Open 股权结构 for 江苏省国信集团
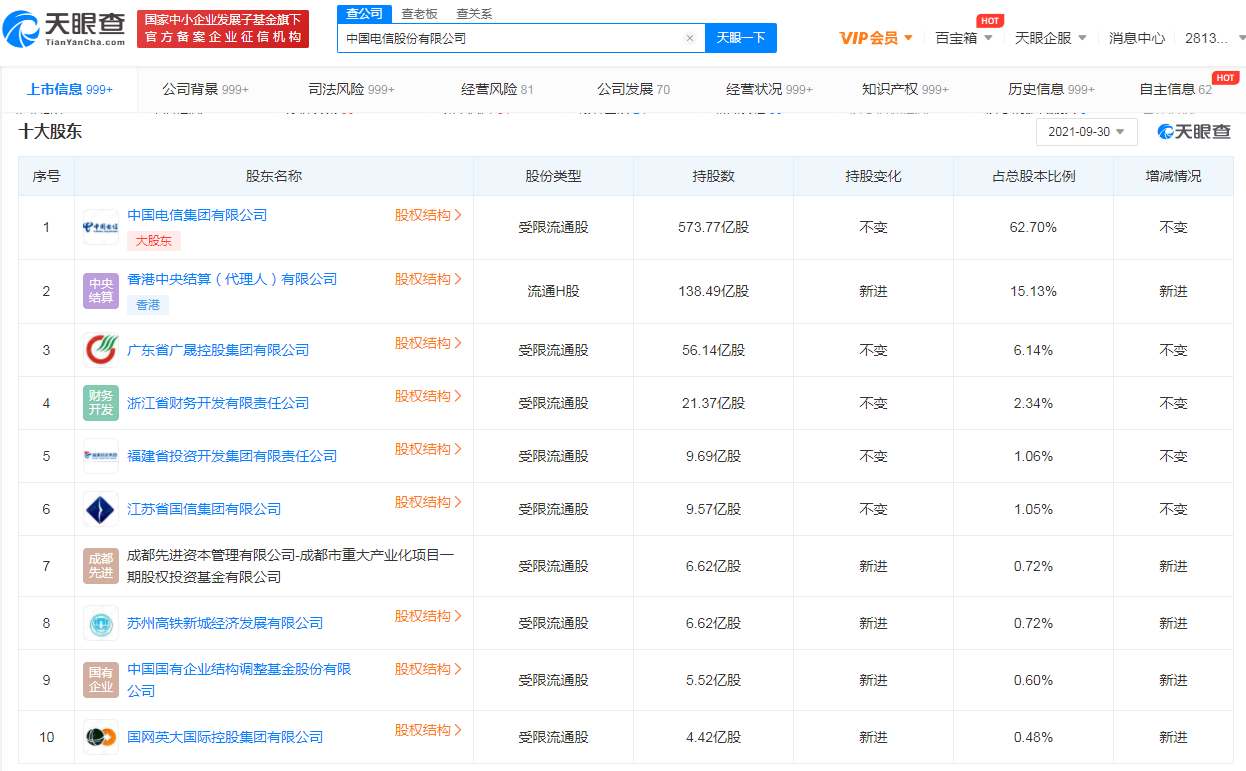 (428, 502)
